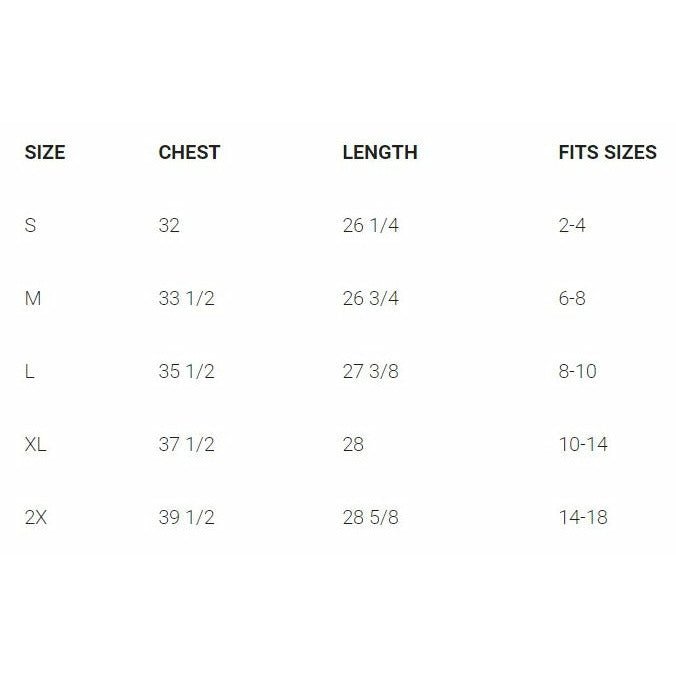The image size is (676, 676).
Task: Select length value 26 3/4
Action: [370, 299]
